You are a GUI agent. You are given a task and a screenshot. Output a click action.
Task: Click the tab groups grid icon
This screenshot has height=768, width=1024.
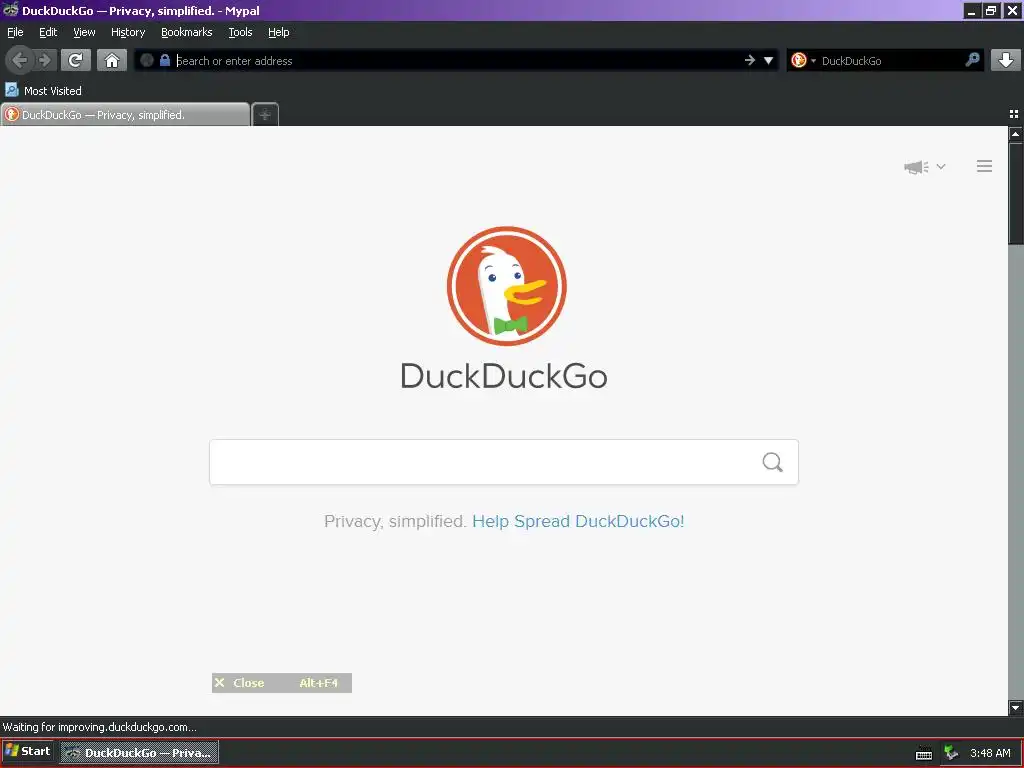(1014, 114)
